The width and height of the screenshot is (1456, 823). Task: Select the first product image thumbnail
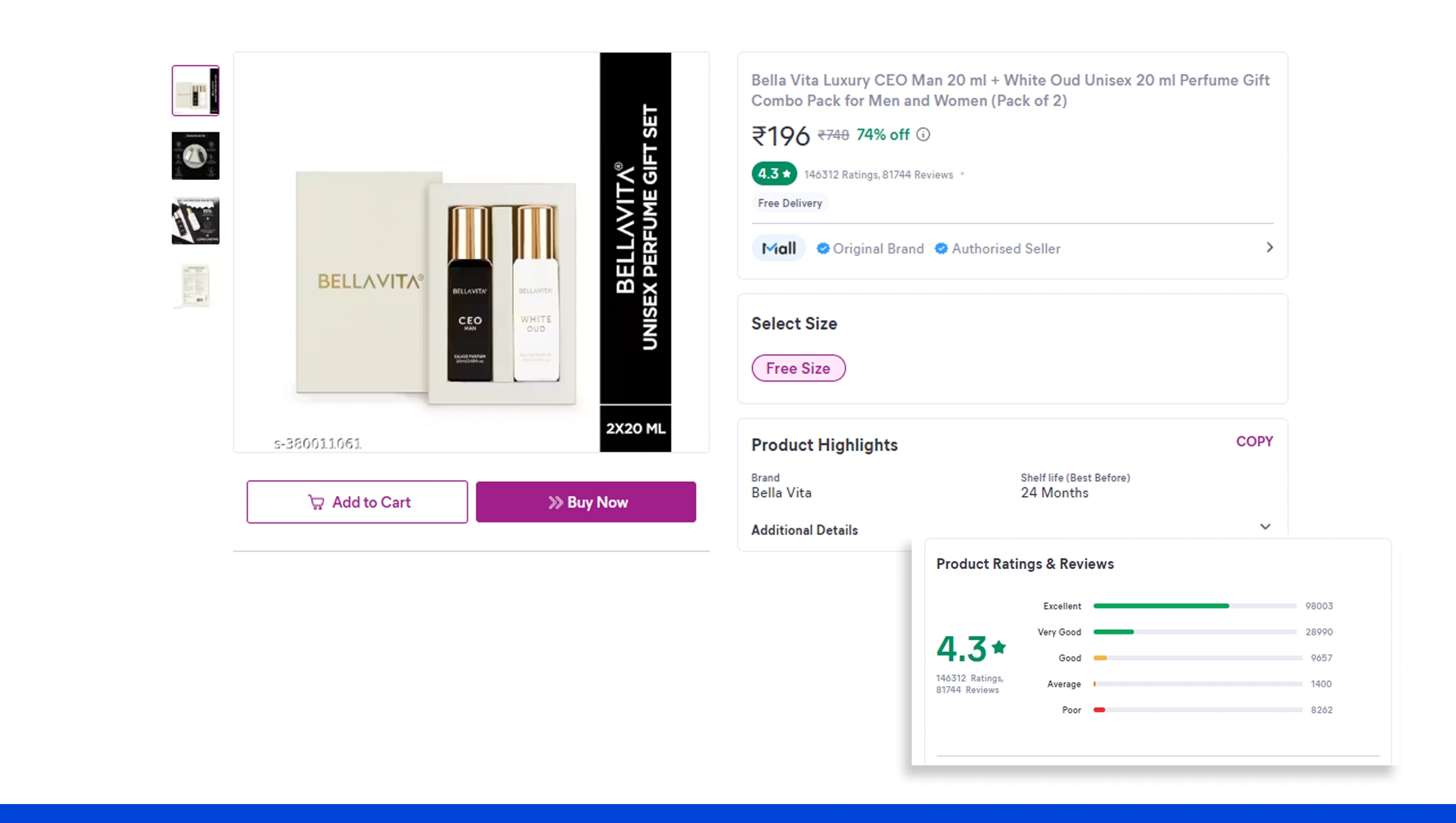195,90
